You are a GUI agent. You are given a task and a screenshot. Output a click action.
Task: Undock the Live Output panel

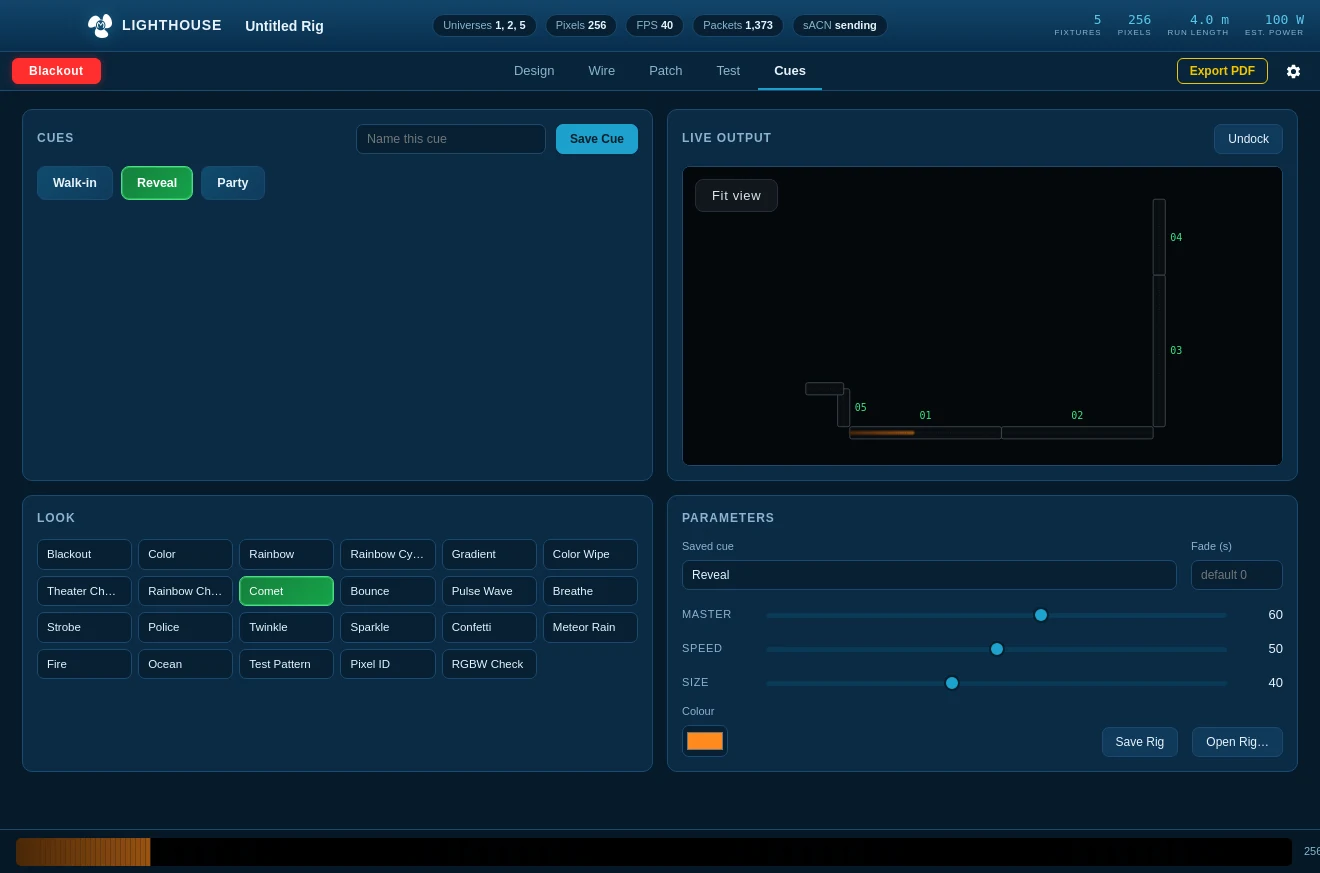[1248, 139]
